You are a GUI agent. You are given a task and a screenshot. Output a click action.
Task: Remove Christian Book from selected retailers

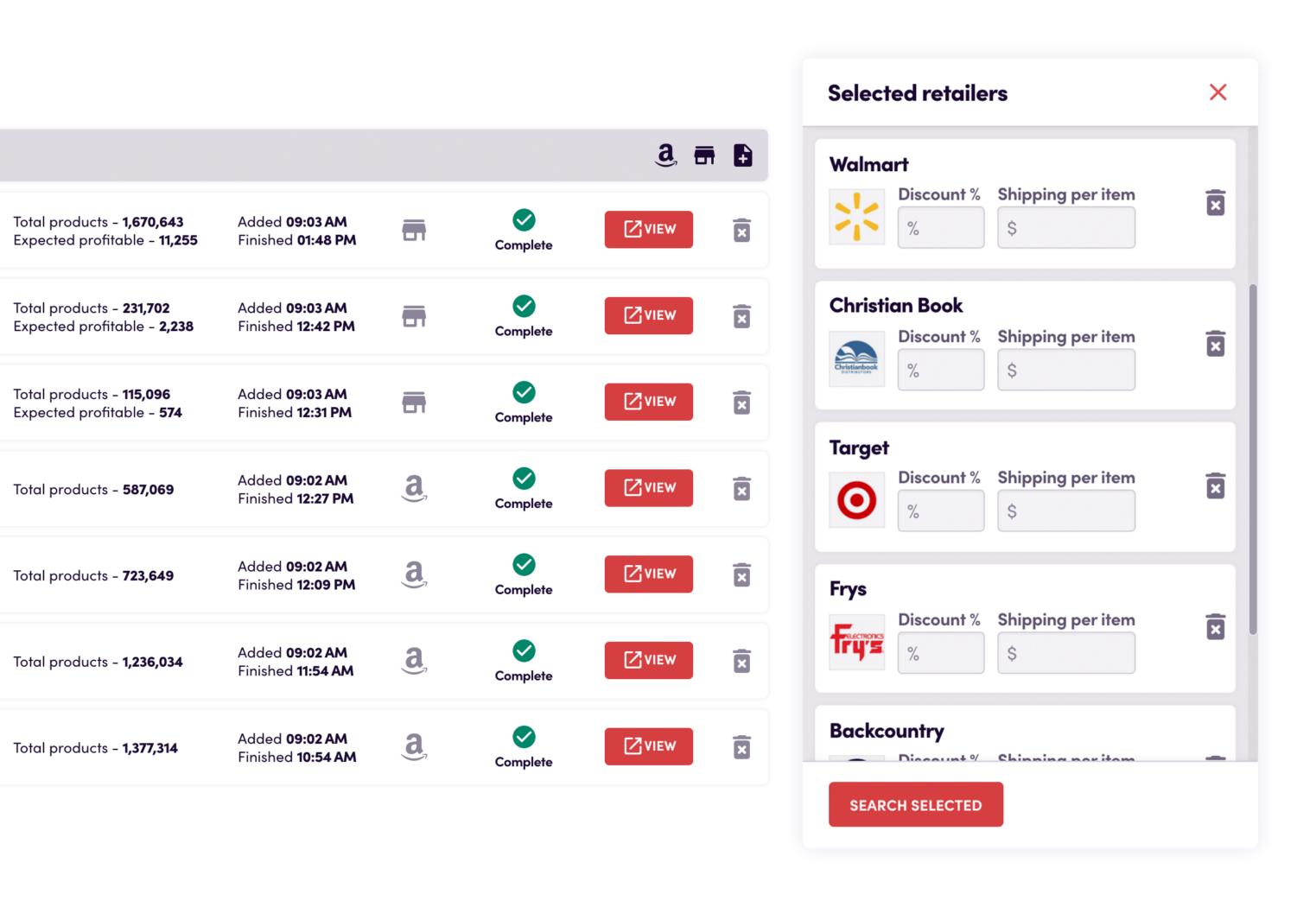pos(1215,344)
